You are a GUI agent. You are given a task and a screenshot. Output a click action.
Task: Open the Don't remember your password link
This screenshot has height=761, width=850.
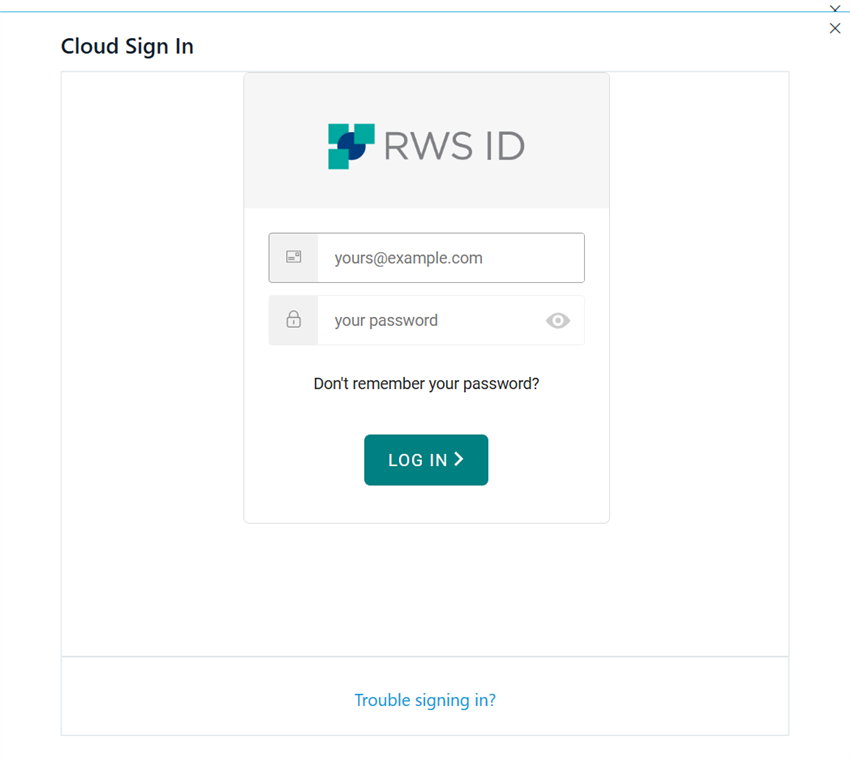pyautogui.click(x=427, y=384)
